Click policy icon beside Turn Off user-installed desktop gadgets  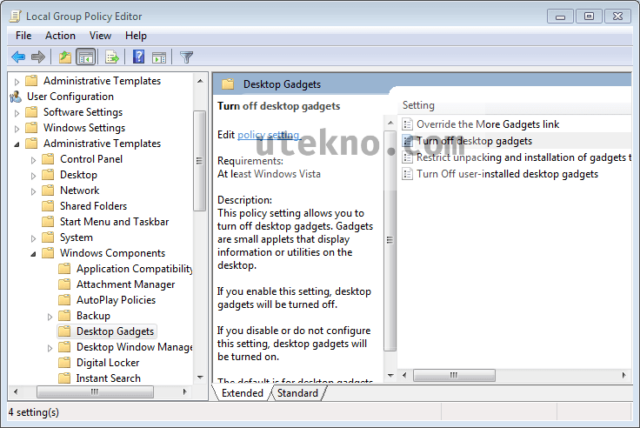407,174
